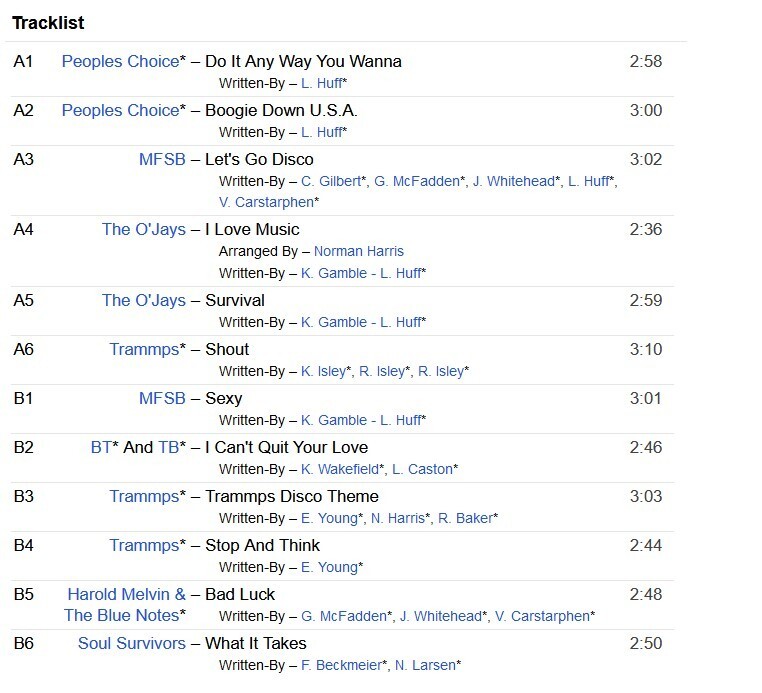This screenshot has height=693, width=762.
Task: Open The O'Jays link for I Love Music
Action: click(x=144, y=229)
